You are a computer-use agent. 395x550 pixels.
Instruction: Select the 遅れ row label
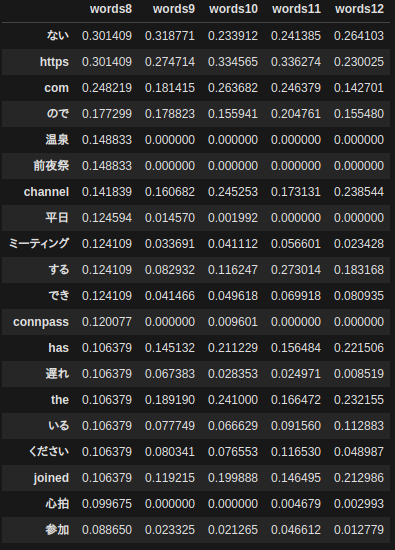(x=57, y=374)
